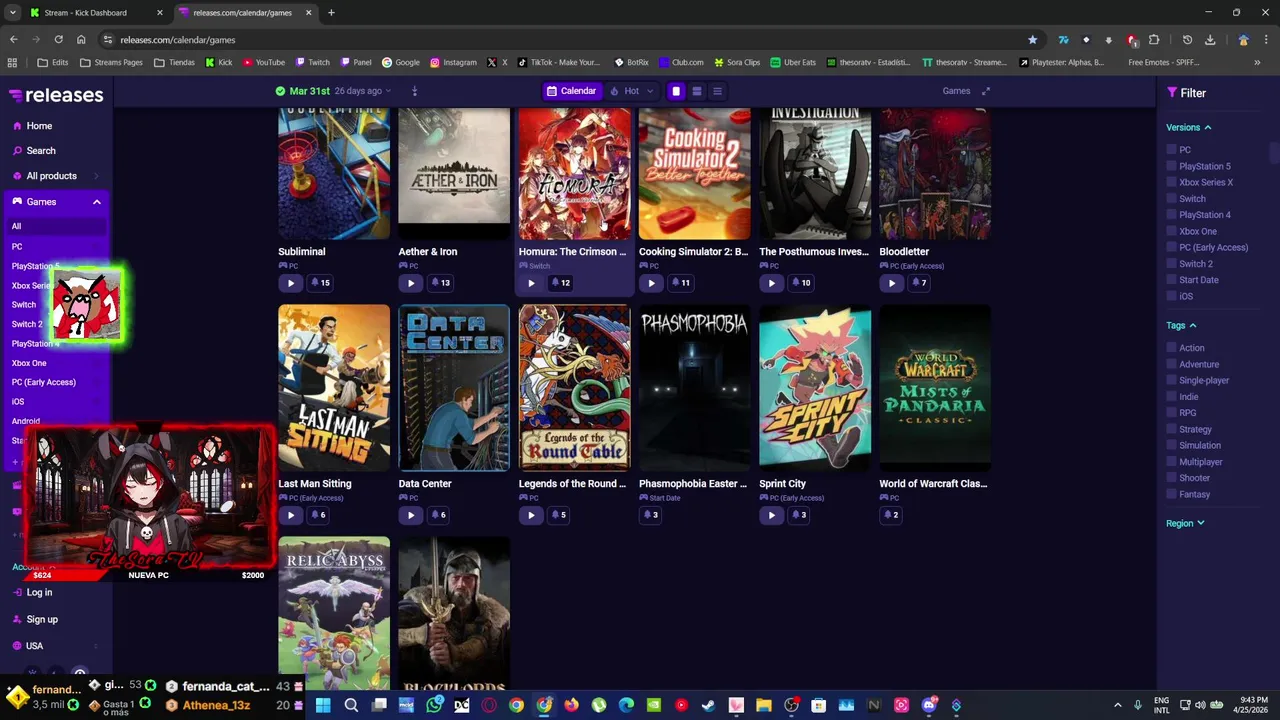Viewport: 1280px width, 720px height.
Task: Click the fullscreen expand icon next to Games
Action: tap(985, 91)
